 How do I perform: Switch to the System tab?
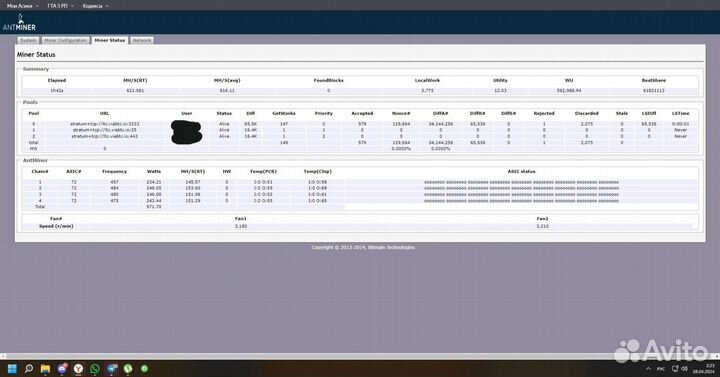28,40
